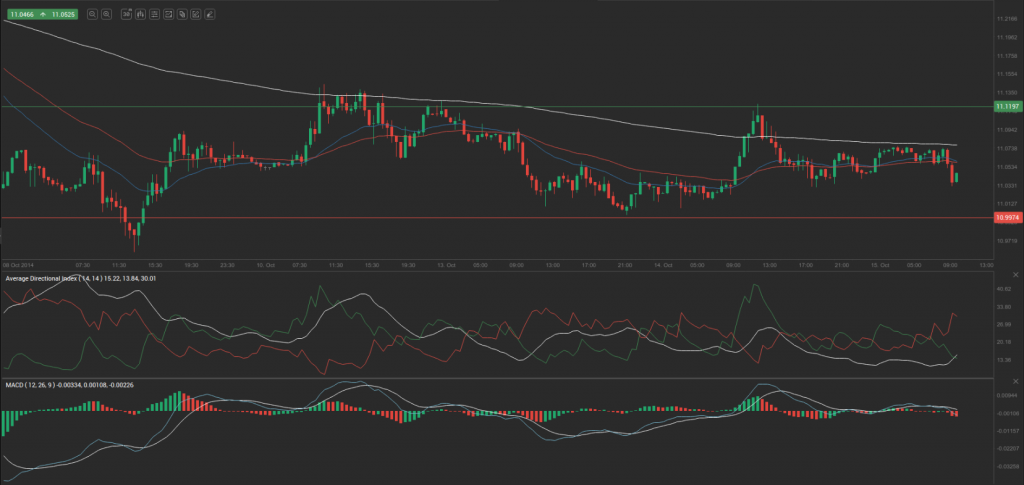Screen dimensions: 1024x485
Task: Select the red 10.9974 support price label
Action: [x=1006, y=217]
